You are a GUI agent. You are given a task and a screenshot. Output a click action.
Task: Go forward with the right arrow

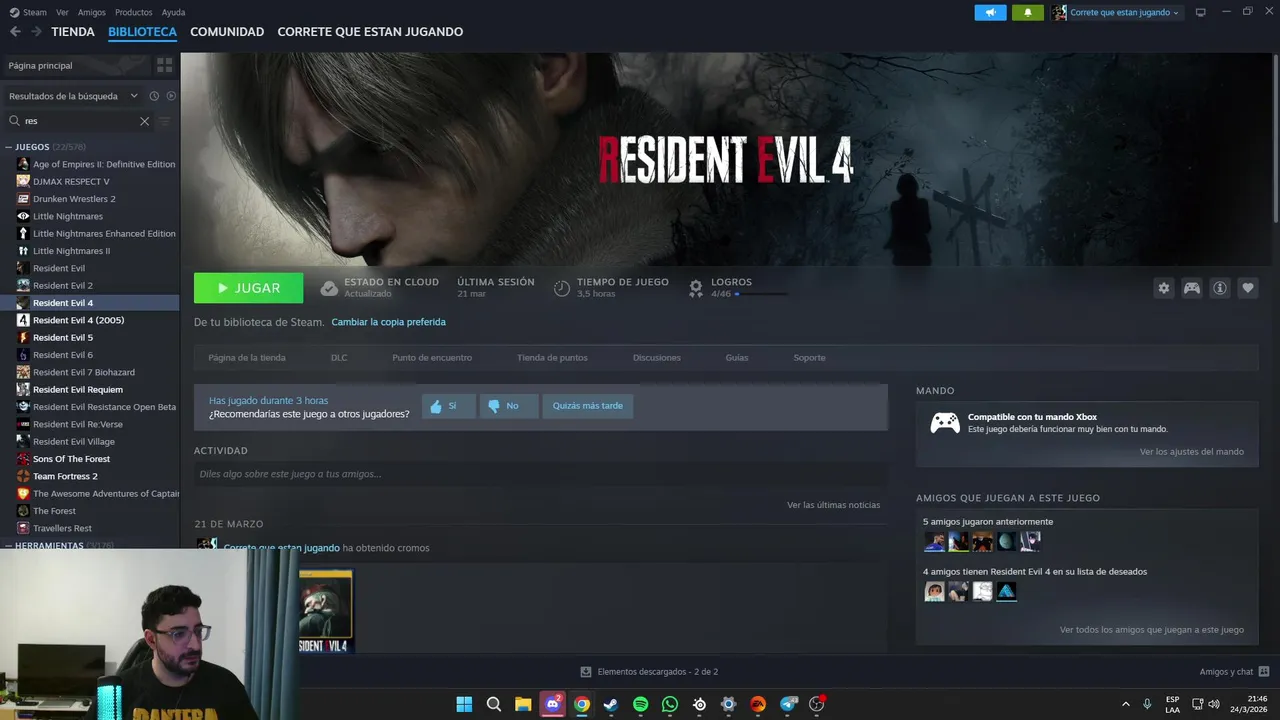pyautogui.click(x=36, y=32)
